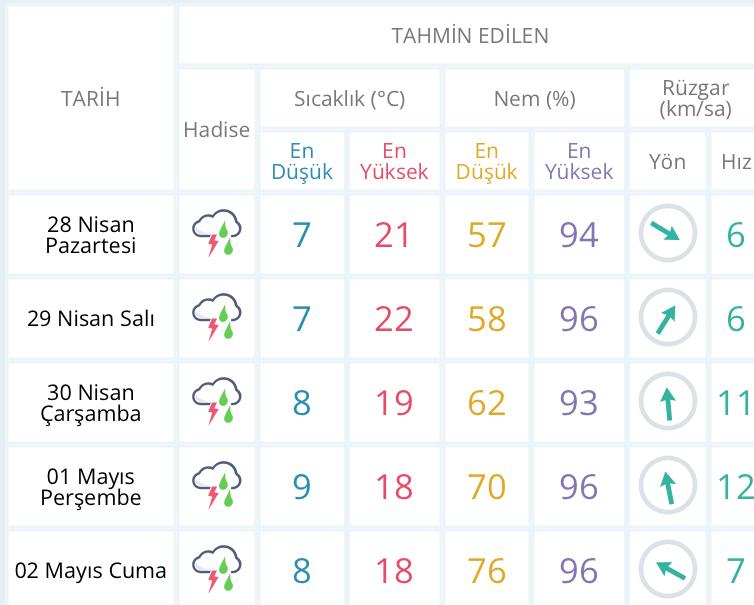Image resolution: width=754 pixels, height=605 pixels.
Task: Click thunderstorm icon for 30 Nisan Çarşamba
Action: tap(217, 402)
